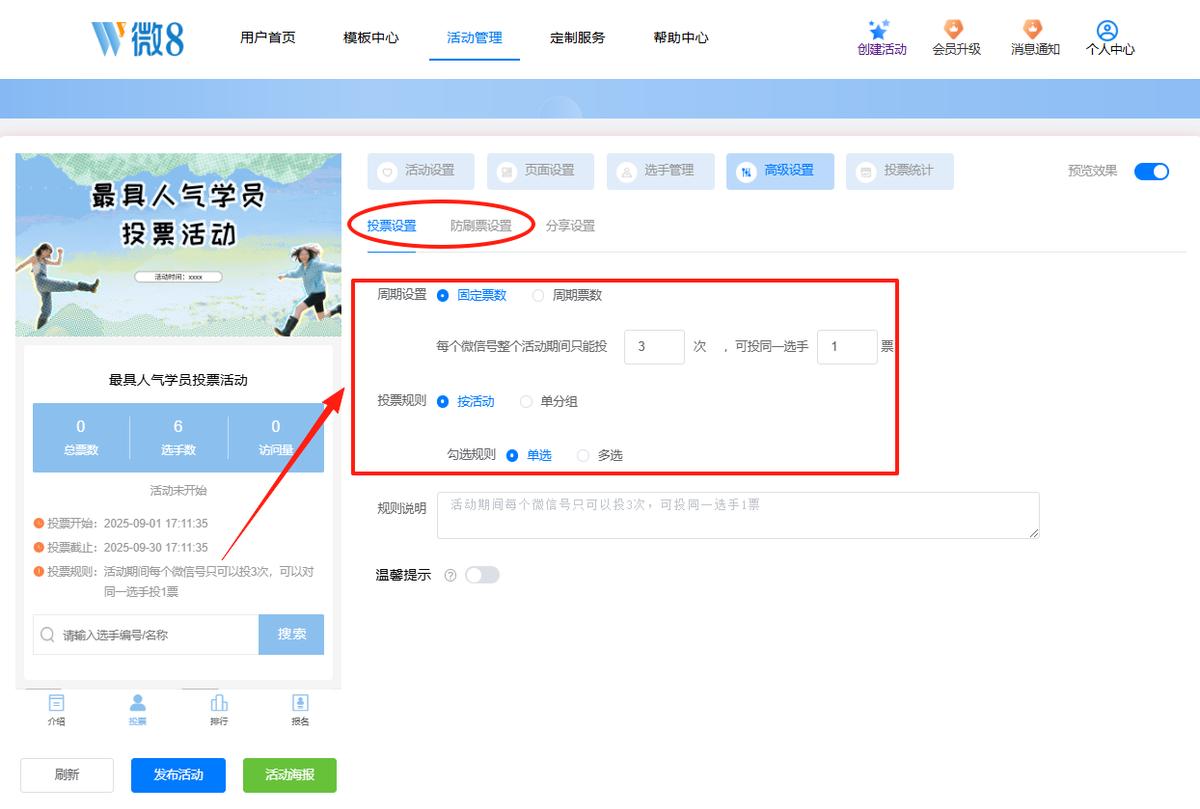Select the 报名 bottom nav icon
The height and width of the screenshot is (809, 1200).
pyautogui.click(x=300, y=702)
